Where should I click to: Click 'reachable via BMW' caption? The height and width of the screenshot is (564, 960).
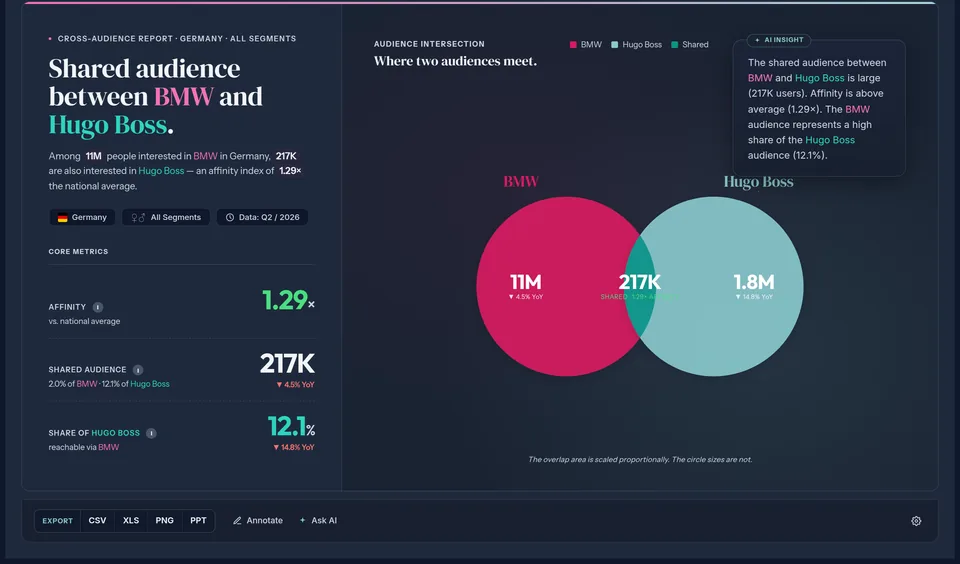pos(84,448)
